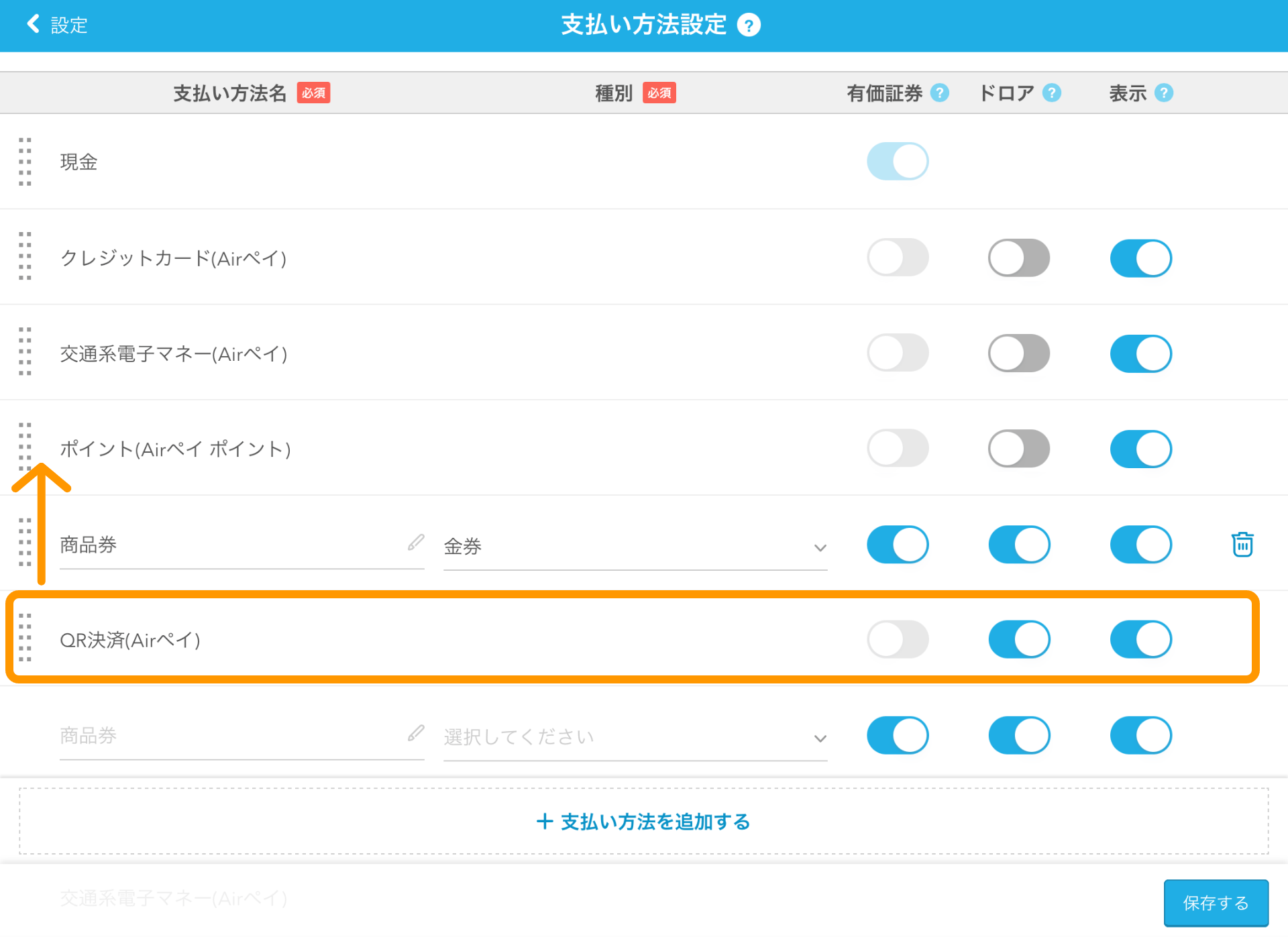1288x939 pixels.
Task: Toggle ドロア switch for QR決済(Airペイ)
Action: (1019, 639)
